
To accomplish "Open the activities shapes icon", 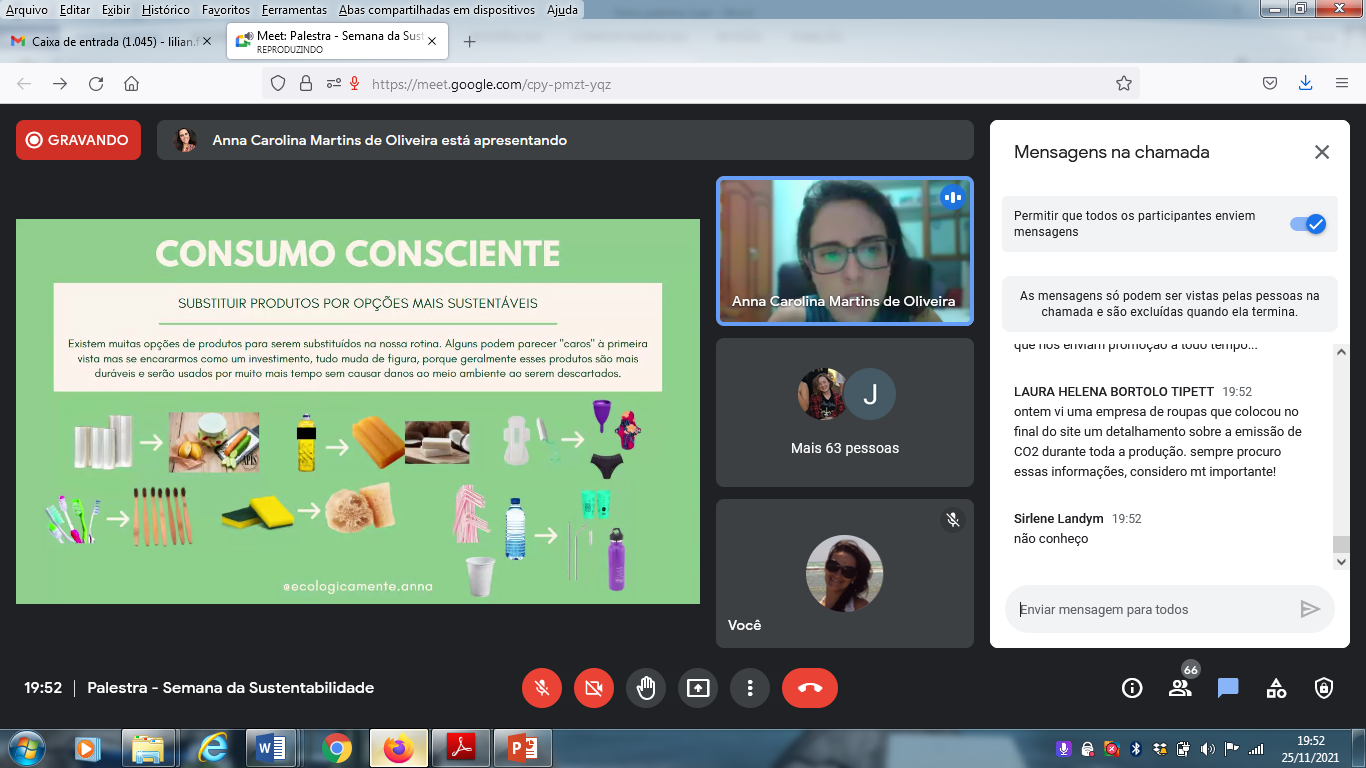I will (1276, 688).
